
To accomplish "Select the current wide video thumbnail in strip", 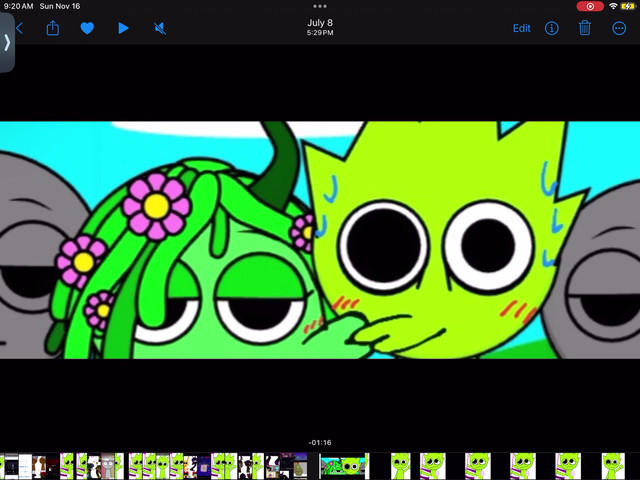I will point(344,466).
